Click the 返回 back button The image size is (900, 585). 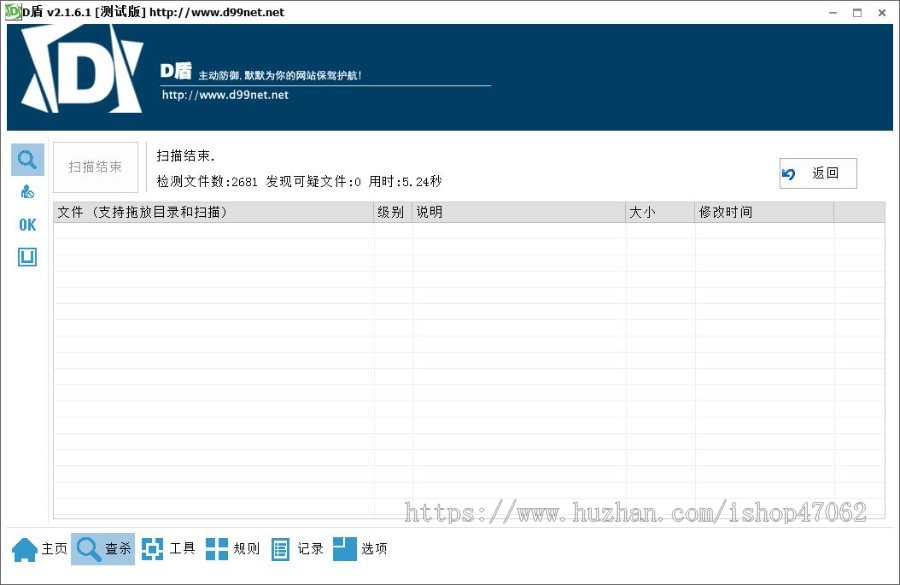pos(818,173)
